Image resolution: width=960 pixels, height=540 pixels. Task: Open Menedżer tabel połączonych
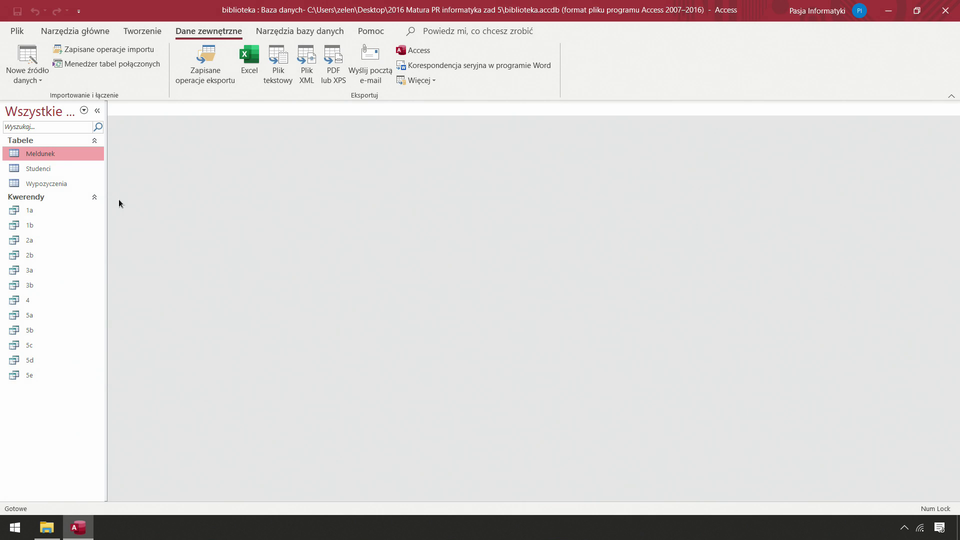(x=106, y=64)
